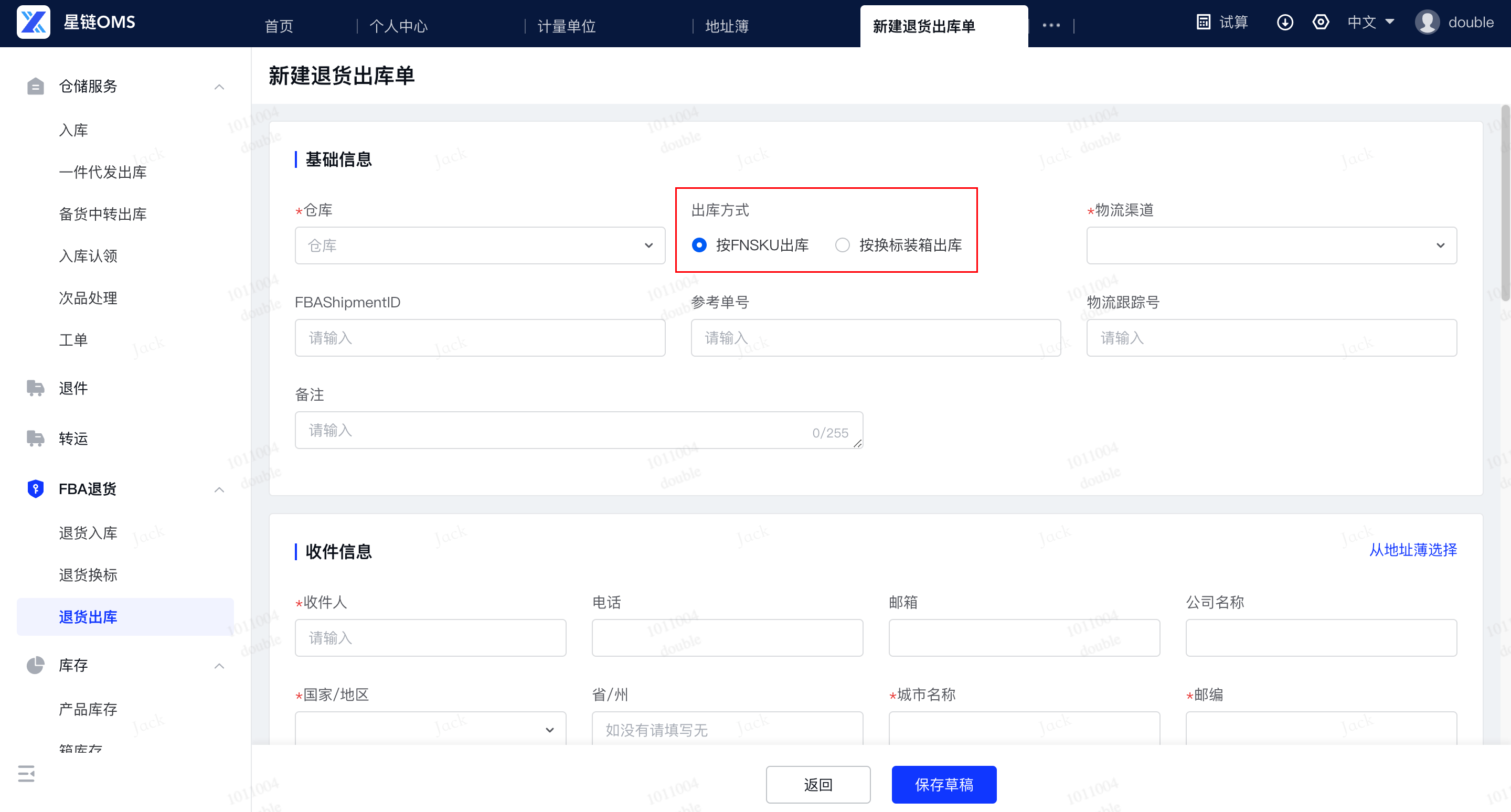Open the 物流渠道 dropdown
Viewport: 1511px width, 812px height.
[x=1271, y=245]
